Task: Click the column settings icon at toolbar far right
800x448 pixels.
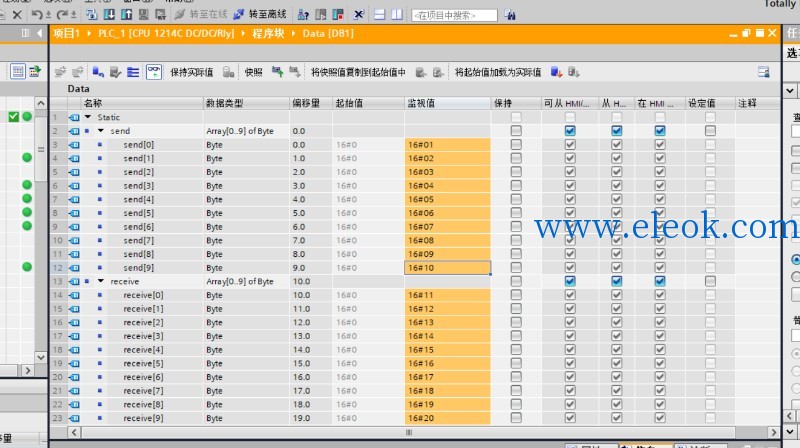Action: click(764, 72)
